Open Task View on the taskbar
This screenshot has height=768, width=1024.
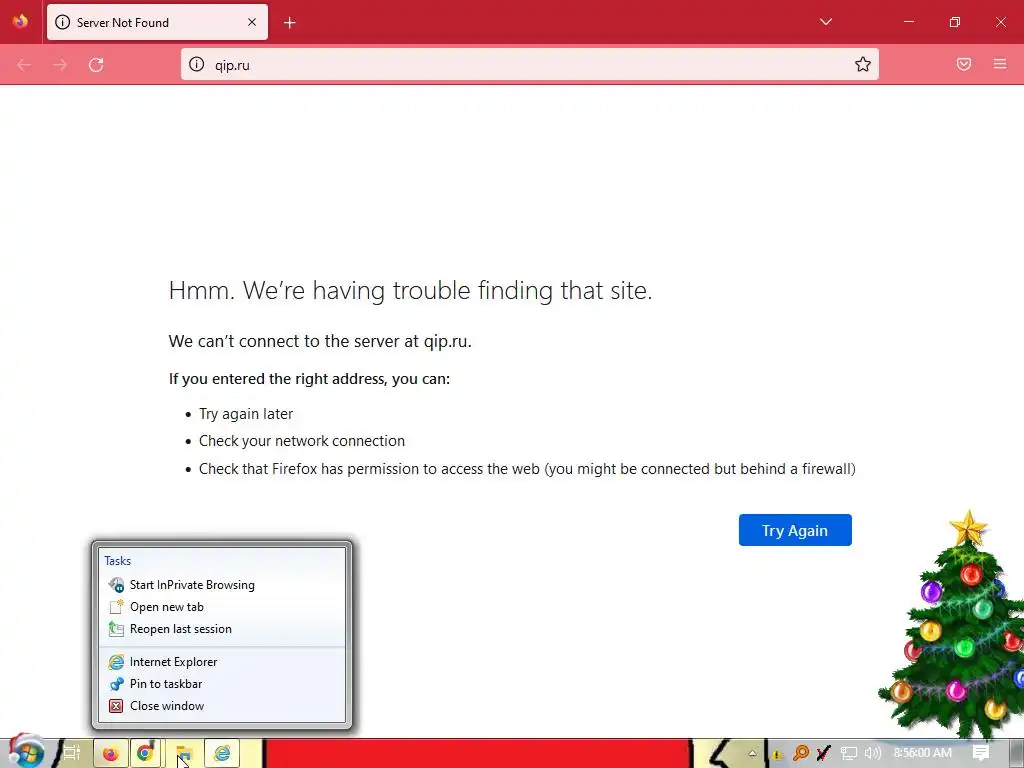pos(71,754)
